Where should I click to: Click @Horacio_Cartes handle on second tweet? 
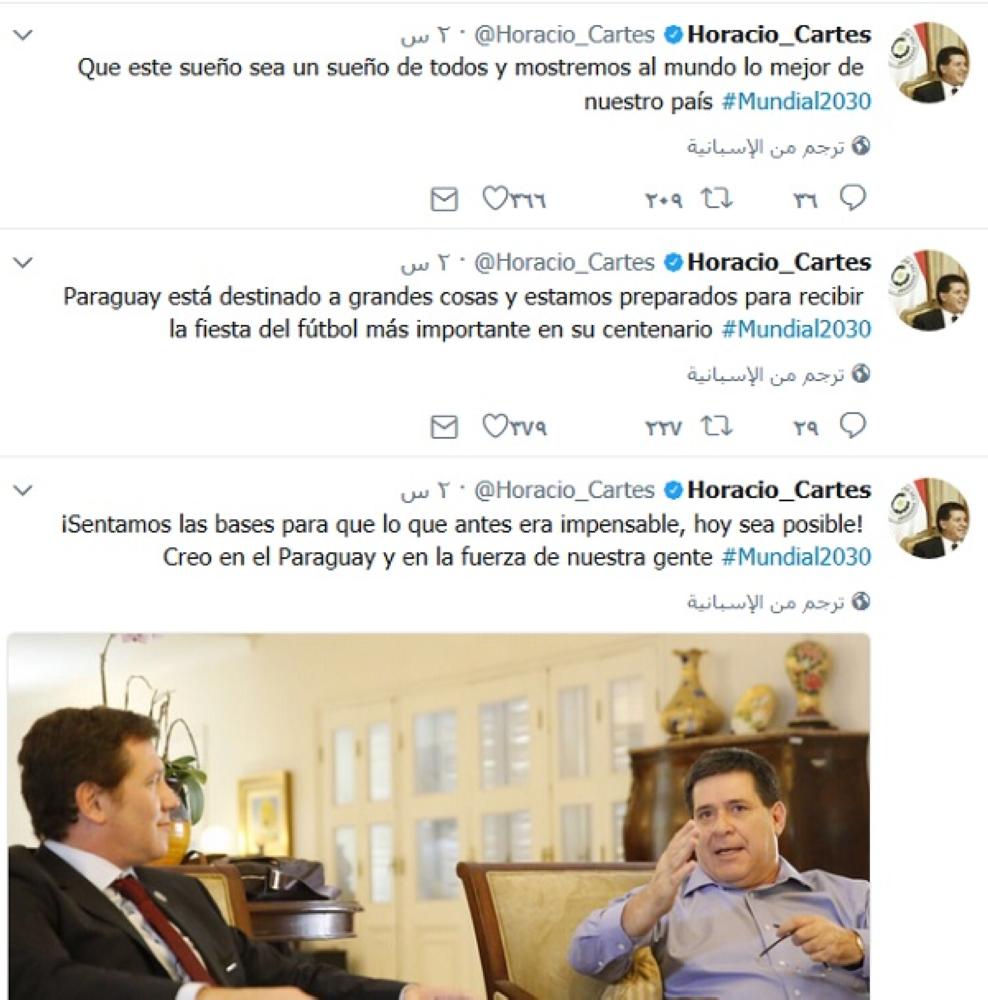click(564, 263)
